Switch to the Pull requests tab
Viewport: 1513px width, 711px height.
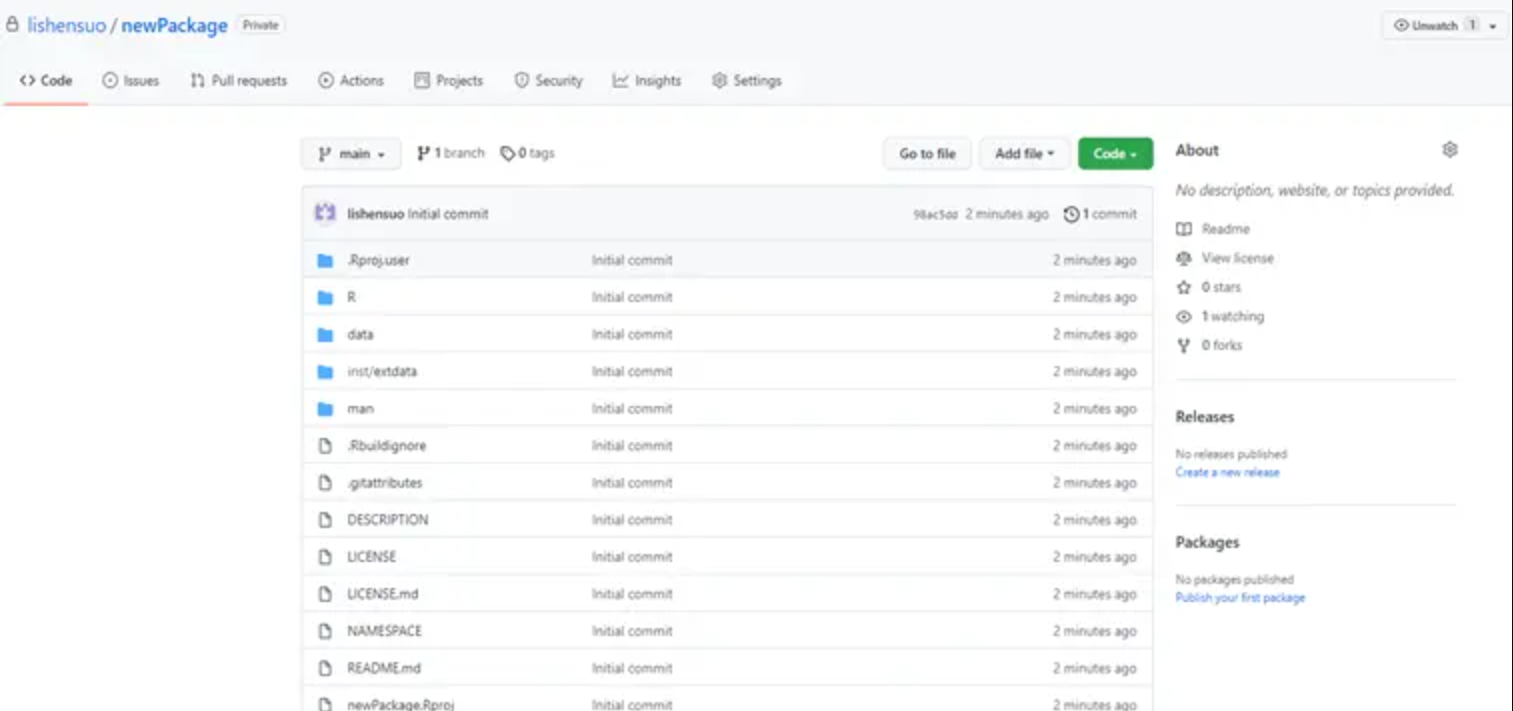click(238, 81)
